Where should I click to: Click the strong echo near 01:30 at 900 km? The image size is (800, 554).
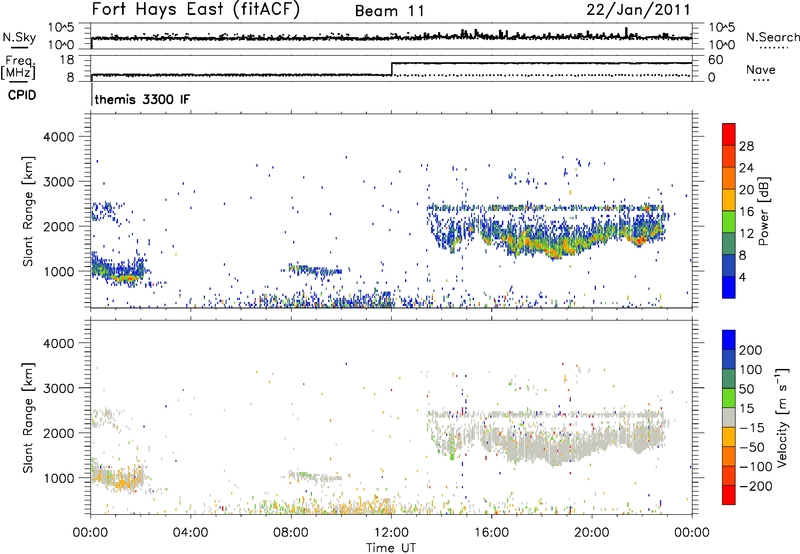coord(128,278)
